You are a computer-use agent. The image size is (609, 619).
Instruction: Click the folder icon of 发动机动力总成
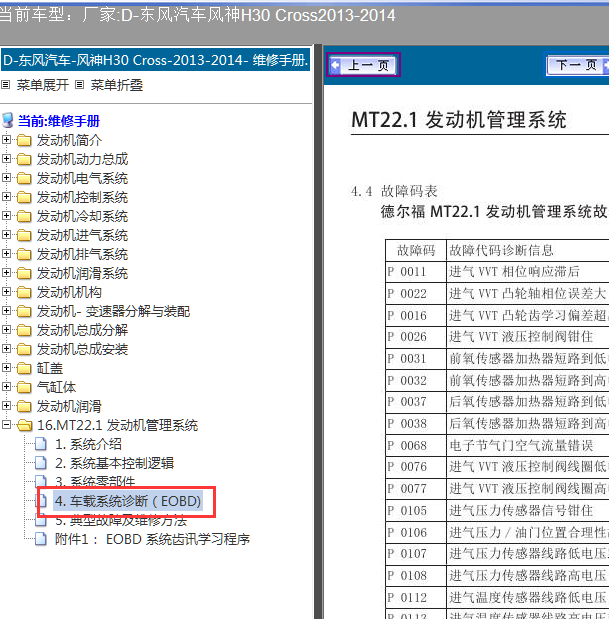pyautogui.click(x=24, y=159)
